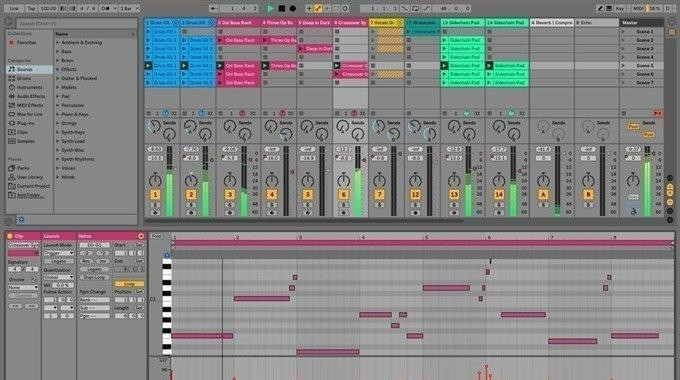Viewport: 680px width, 380px height.
Task: Click the Link button
Action: pos(14,8)
